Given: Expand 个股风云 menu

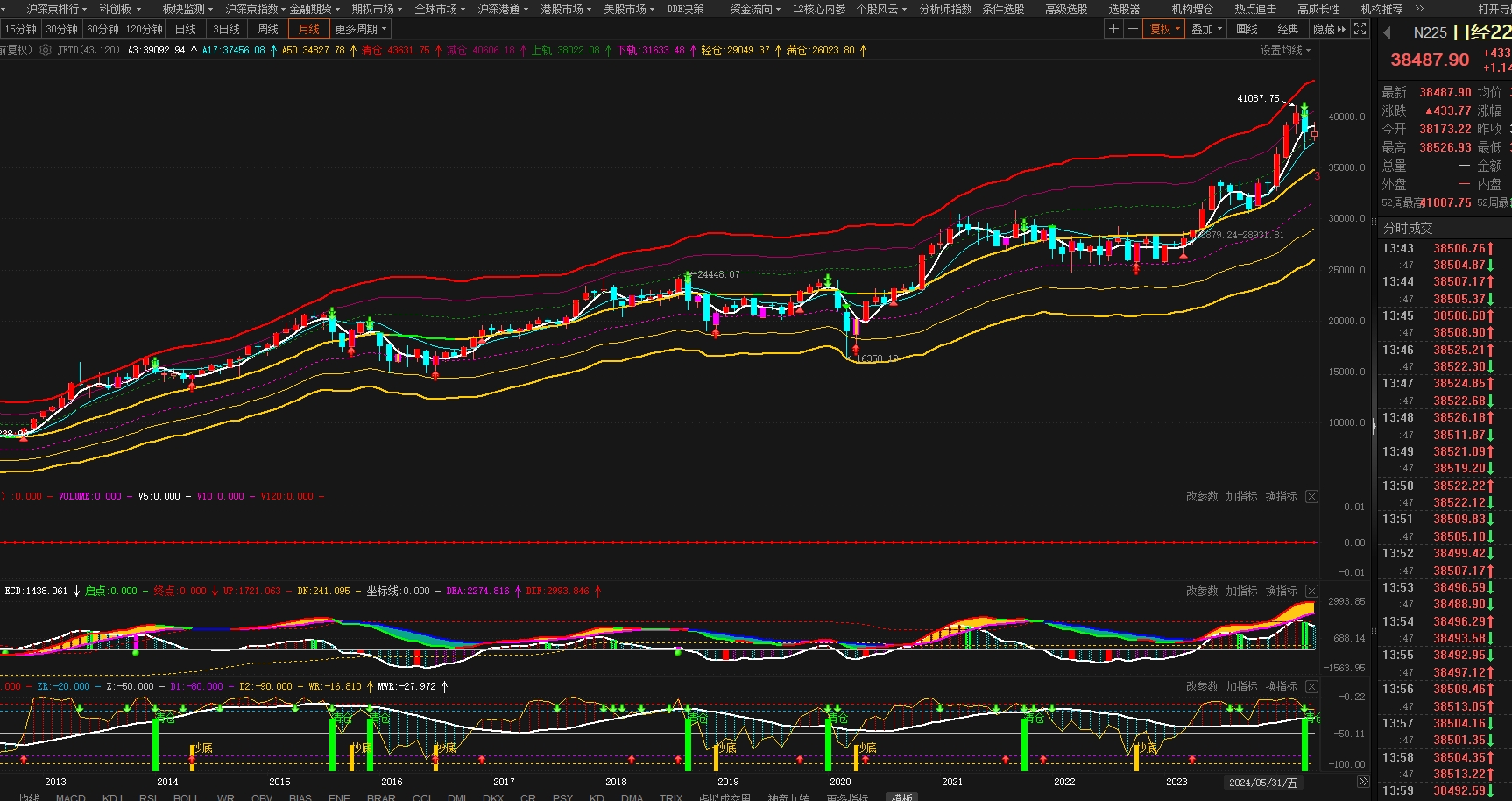Looking at the screenshot, I should (x=881, y=9).
